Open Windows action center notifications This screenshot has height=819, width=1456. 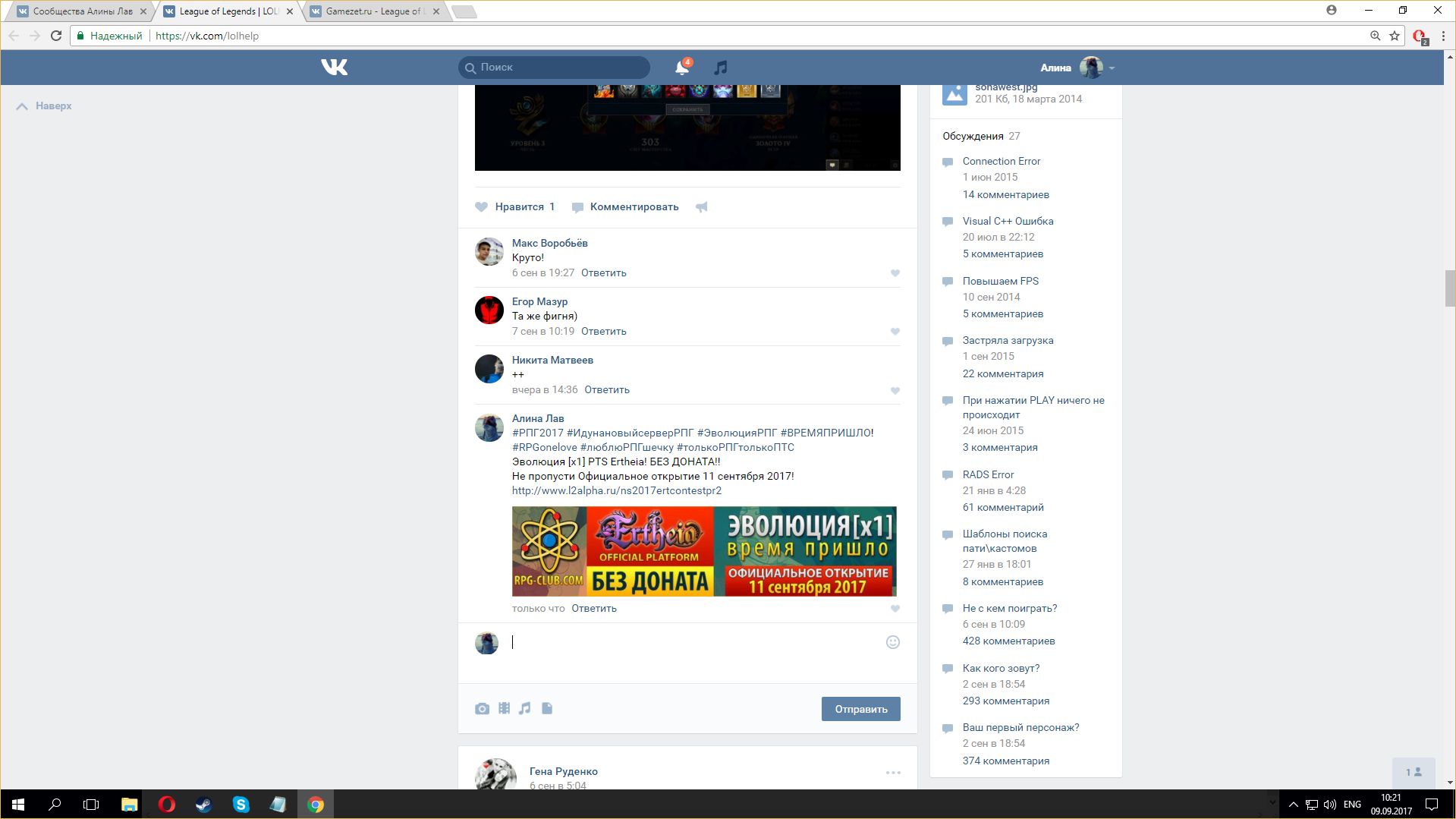(1432, 805)
